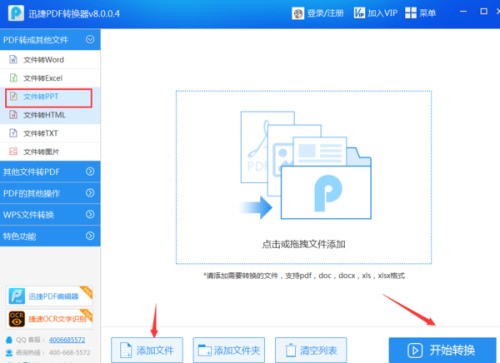
Task: Open the 加入VIP membership link
Action: 383,13
